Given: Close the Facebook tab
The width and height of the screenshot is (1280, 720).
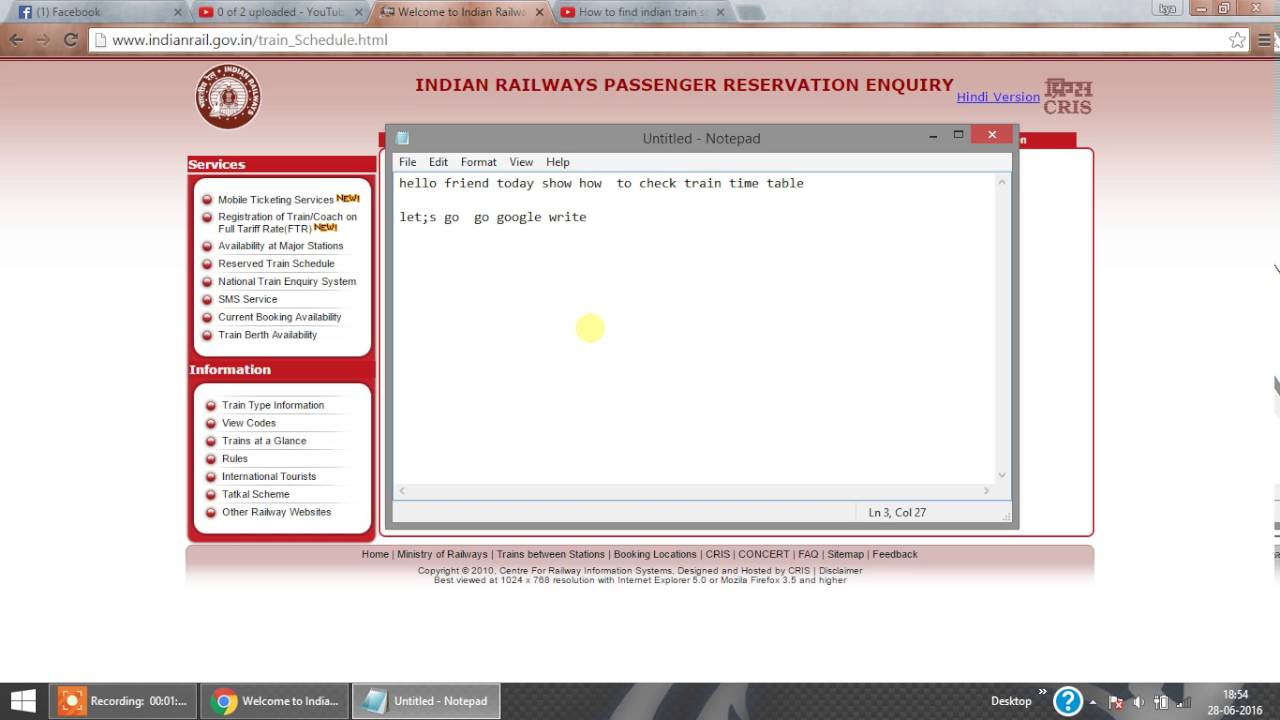Looking at the screenshot, I should (178, 12).
